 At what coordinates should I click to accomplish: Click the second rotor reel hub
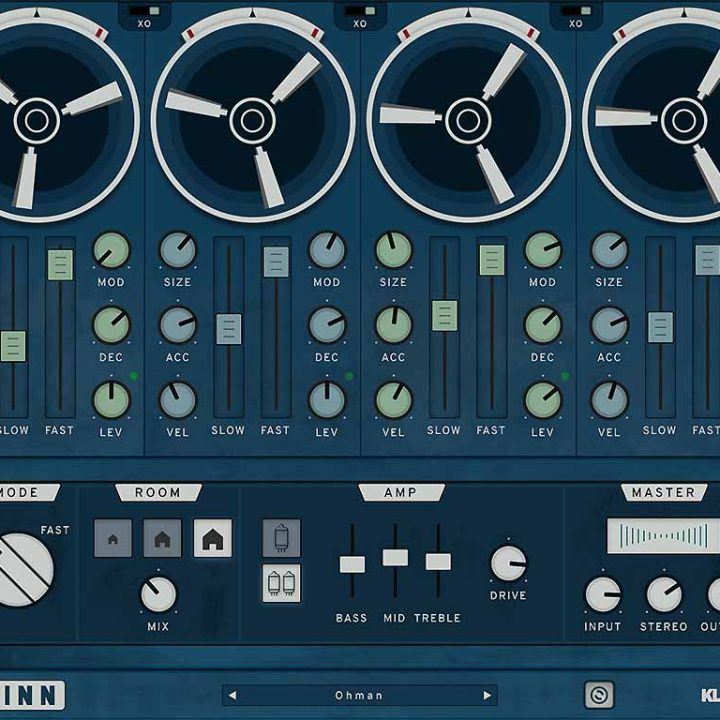pyautogui.click(x=253, y=121)
